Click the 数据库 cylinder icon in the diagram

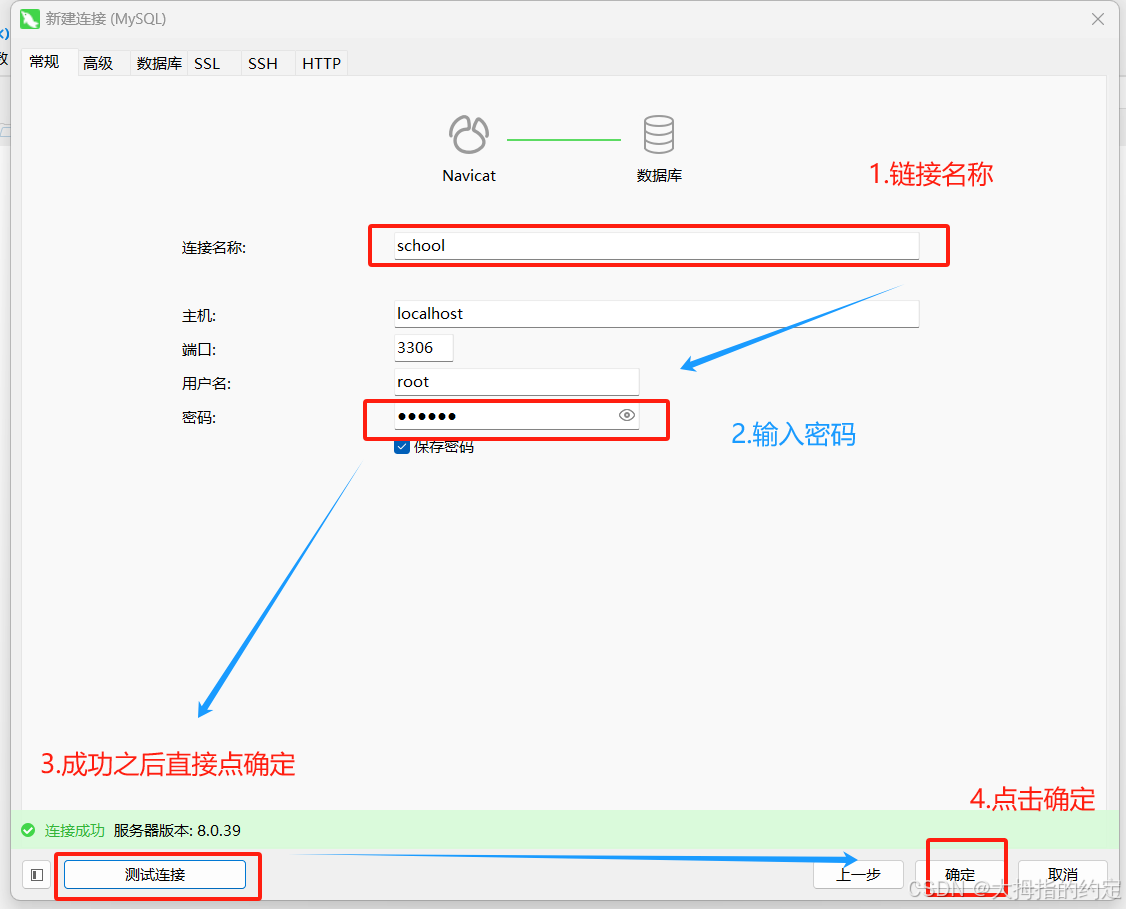[658, 134]
